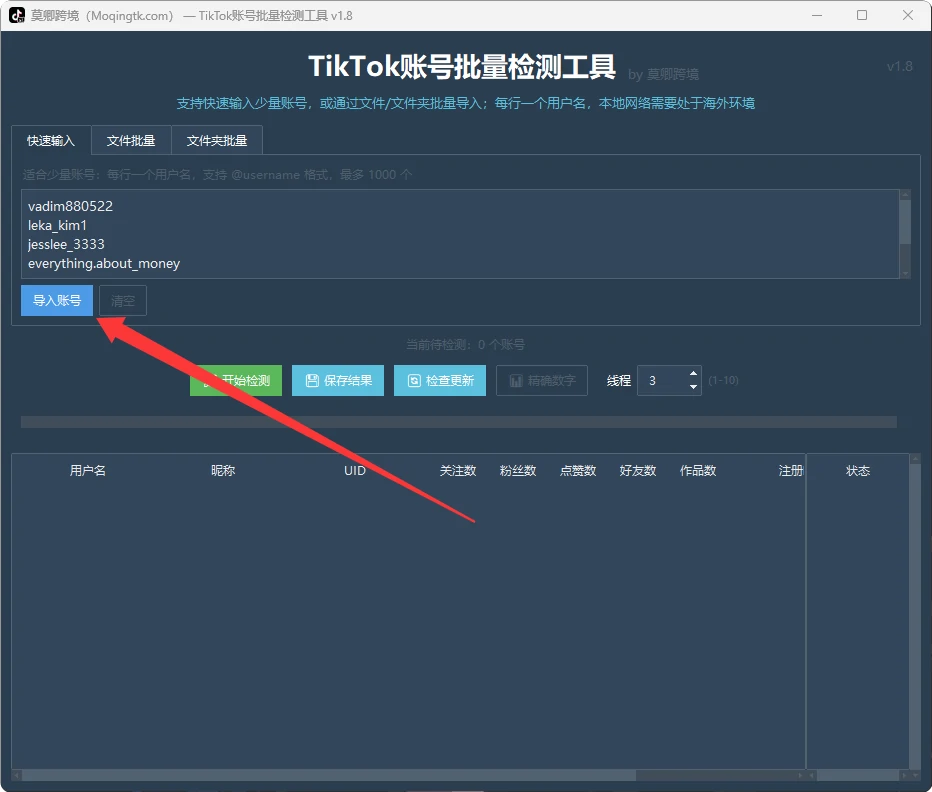Click the 注册 column header
The height and width of the screenshot is (792, 932).
tap(791, 471)
